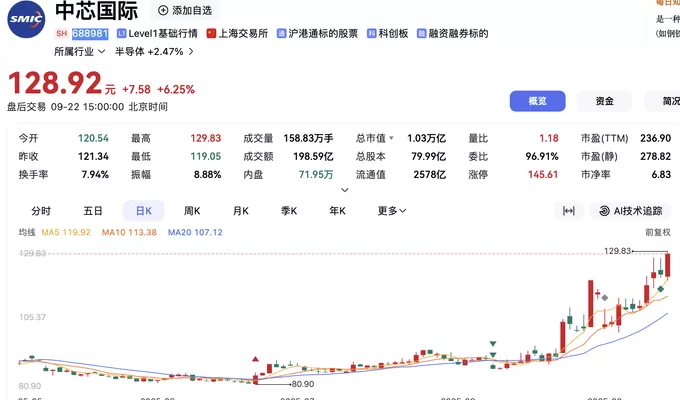The height and width of the screenshot is (400, 680).
Task: Select the 分时 chart tab
Action: (41, 211)
